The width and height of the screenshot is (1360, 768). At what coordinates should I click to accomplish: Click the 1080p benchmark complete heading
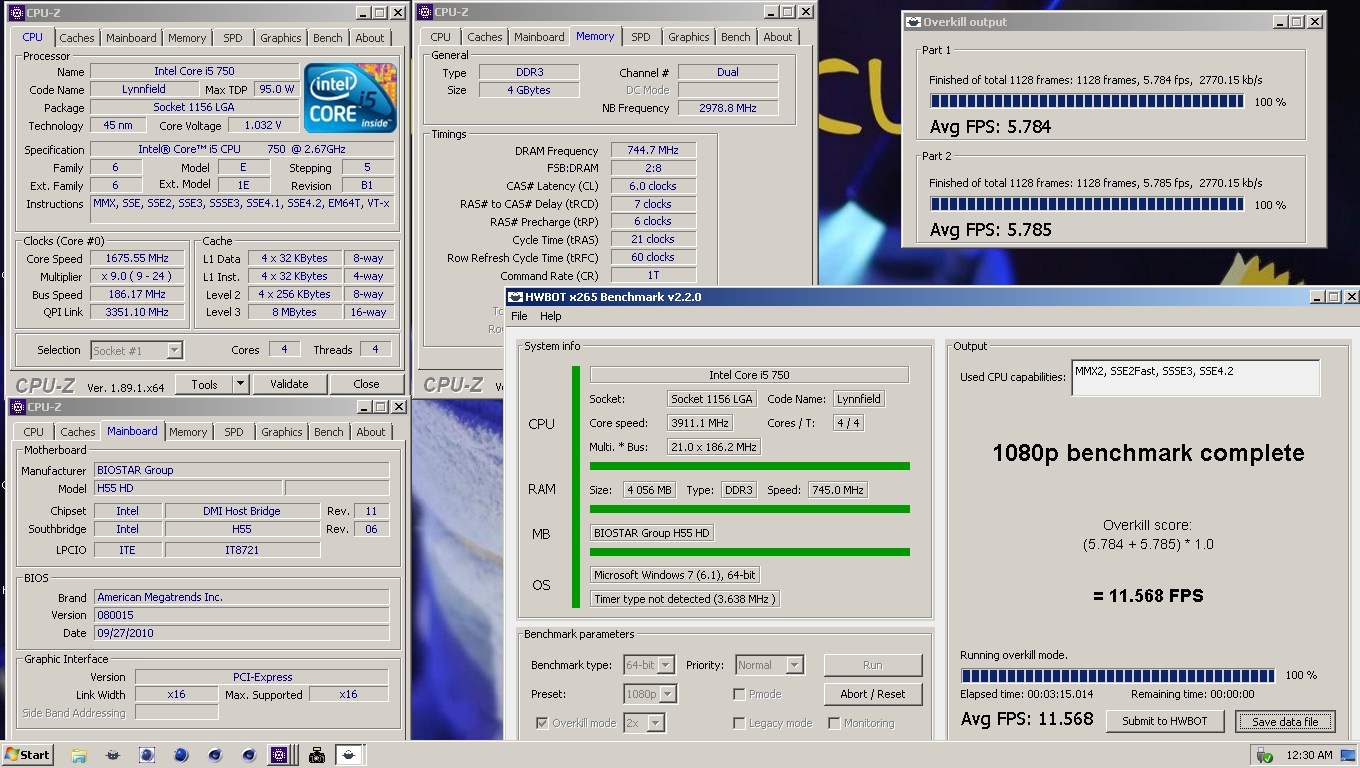coord(1148,453)
